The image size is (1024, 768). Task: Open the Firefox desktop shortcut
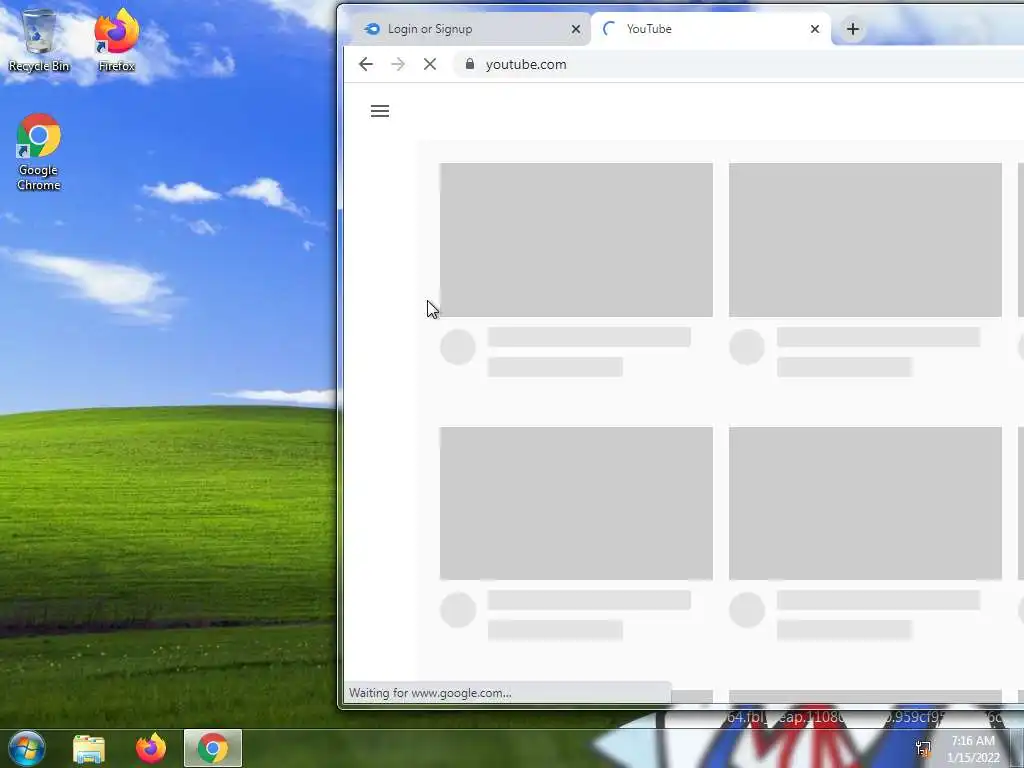[116, 39]
